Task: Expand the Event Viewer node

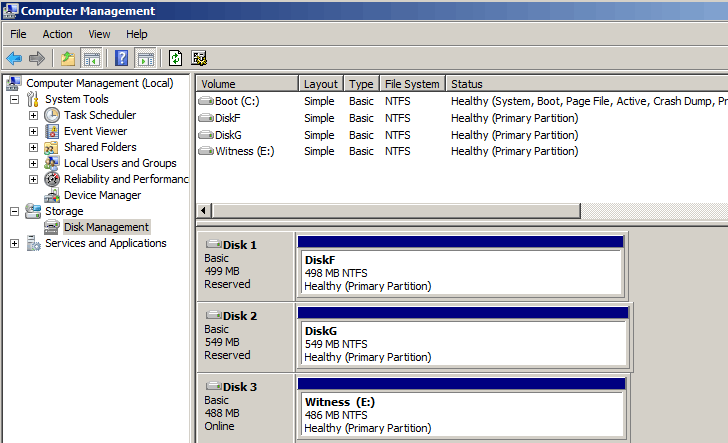Action: 33,131
